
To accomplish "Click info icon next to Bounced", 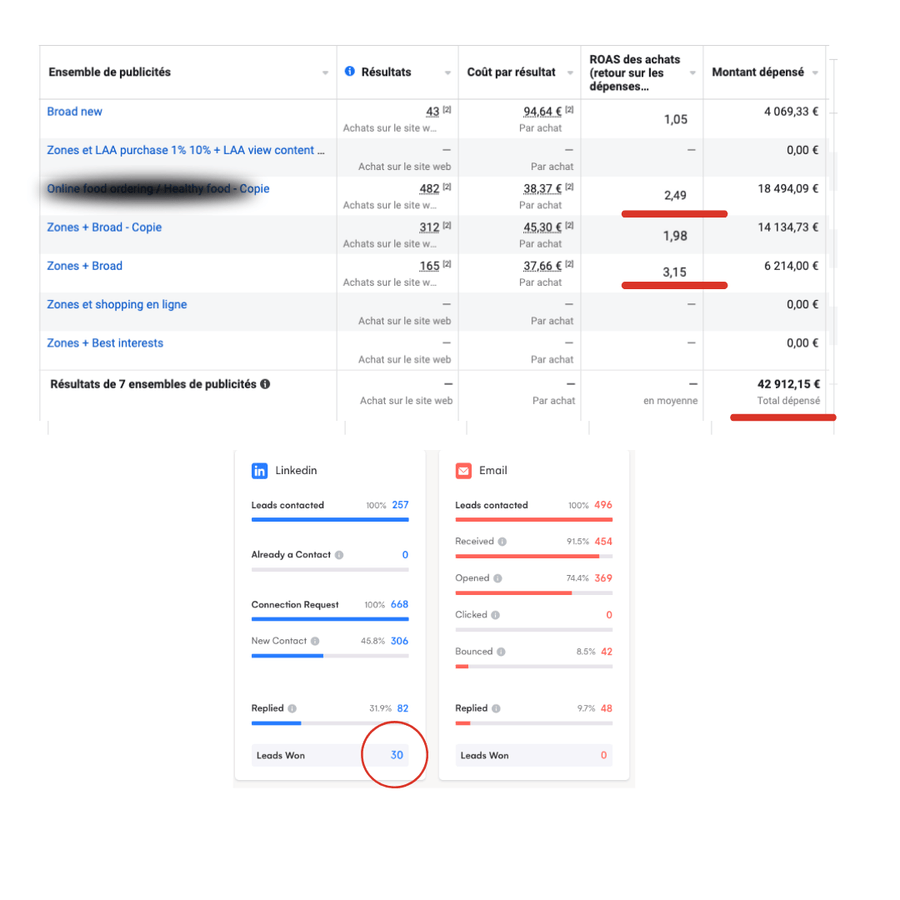I will coord(501,652).
